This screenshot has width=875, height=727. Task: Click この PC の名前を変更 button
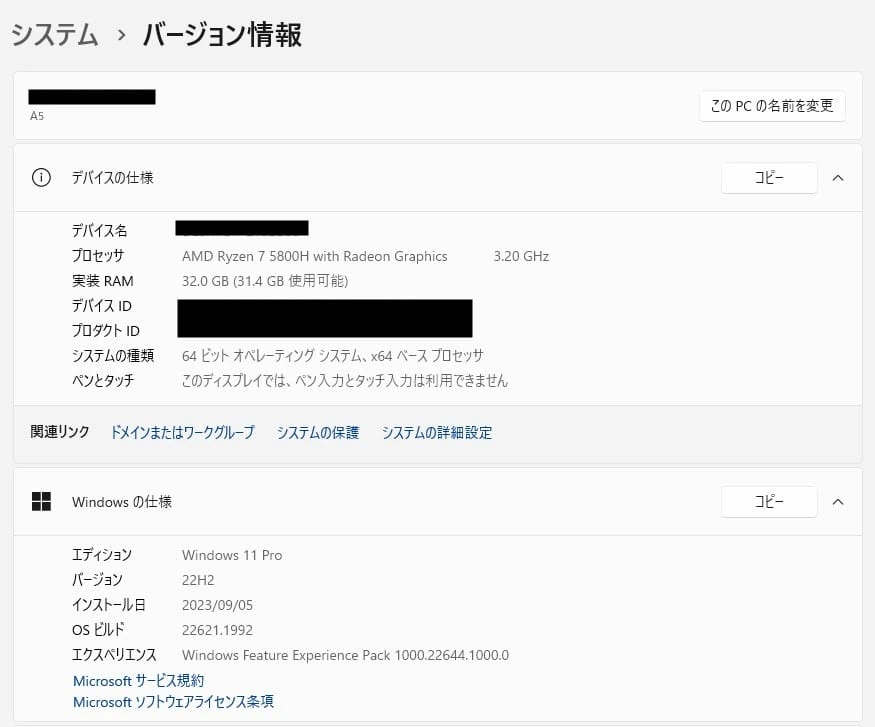[x=771, y=106]
